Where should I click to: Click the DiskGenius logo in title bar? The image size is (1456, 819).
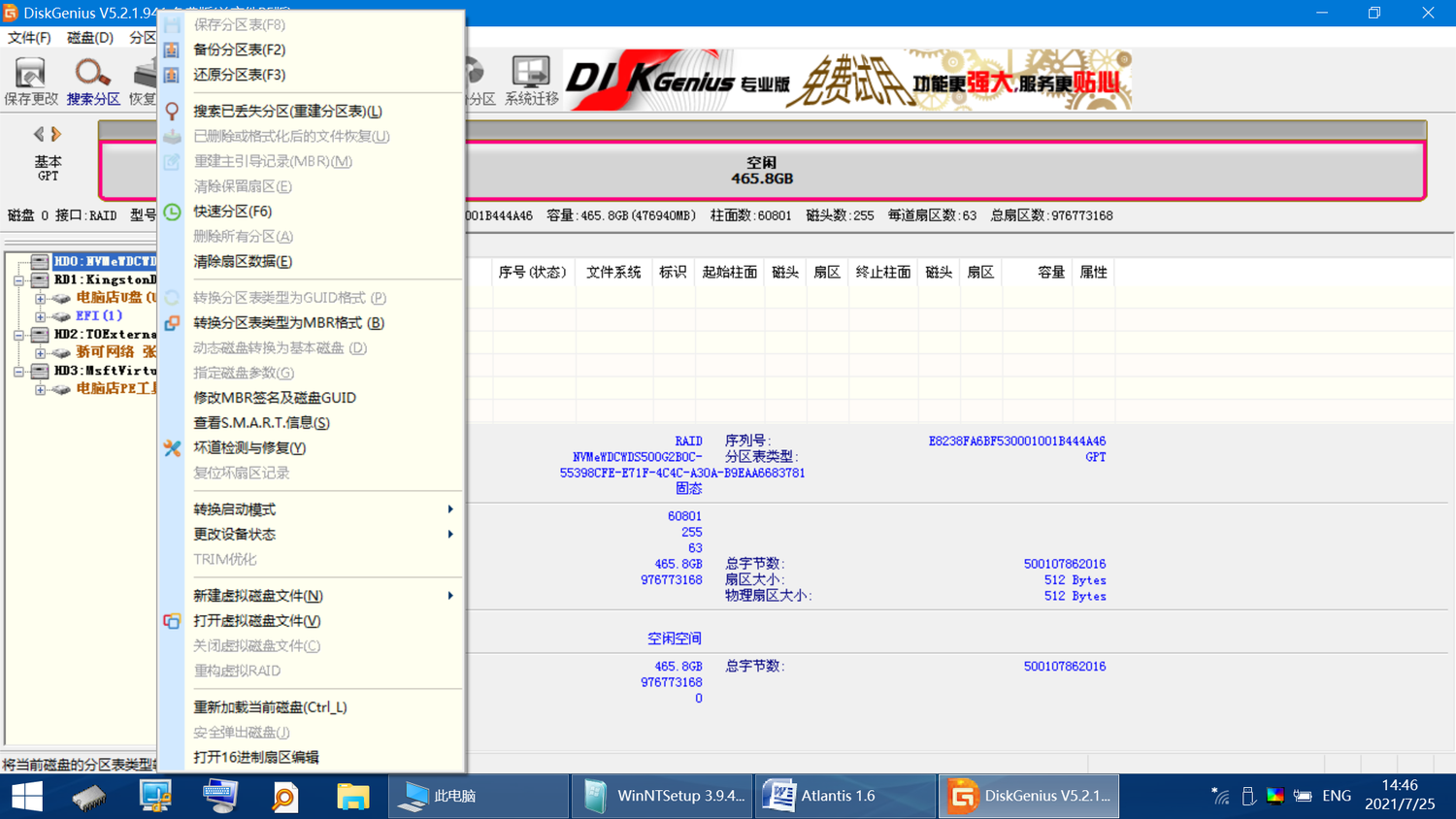tap(11, 13)
